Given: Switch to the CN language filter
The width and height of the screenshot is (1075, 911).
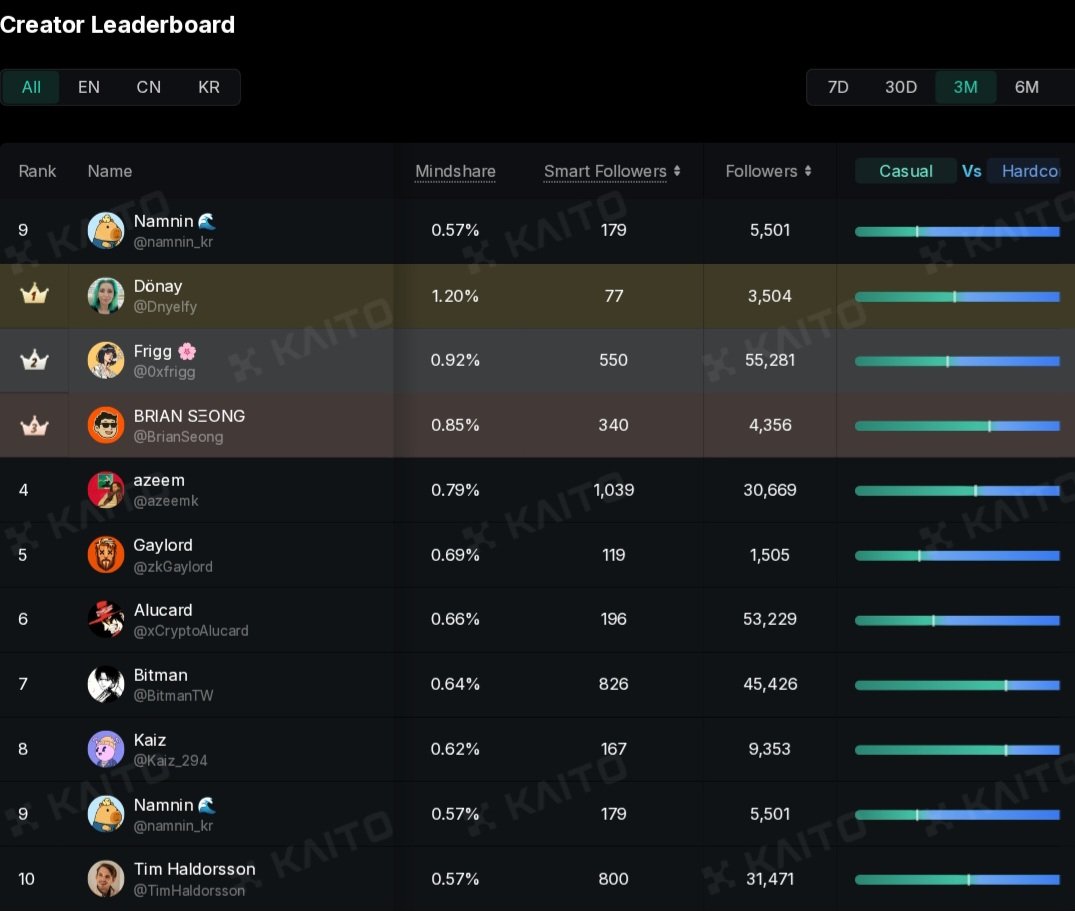Looking at the screenshot, I should pos(149,87).
